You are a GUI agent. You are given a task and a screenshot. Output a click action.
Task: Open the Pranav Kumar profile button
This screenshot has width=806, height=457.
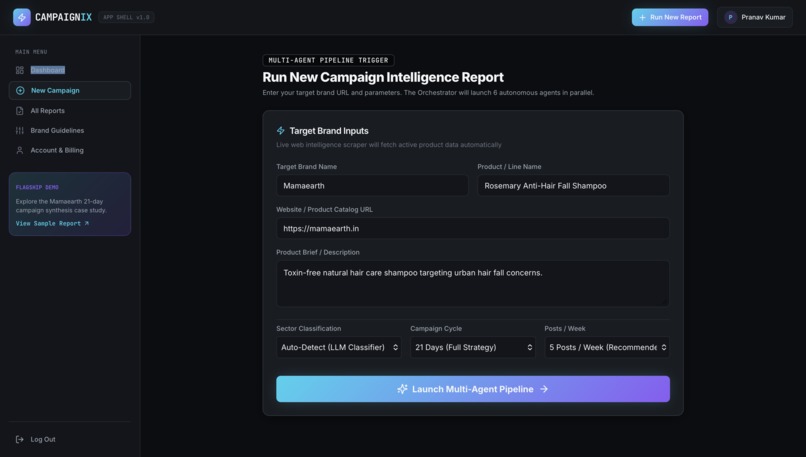point(755,17)
